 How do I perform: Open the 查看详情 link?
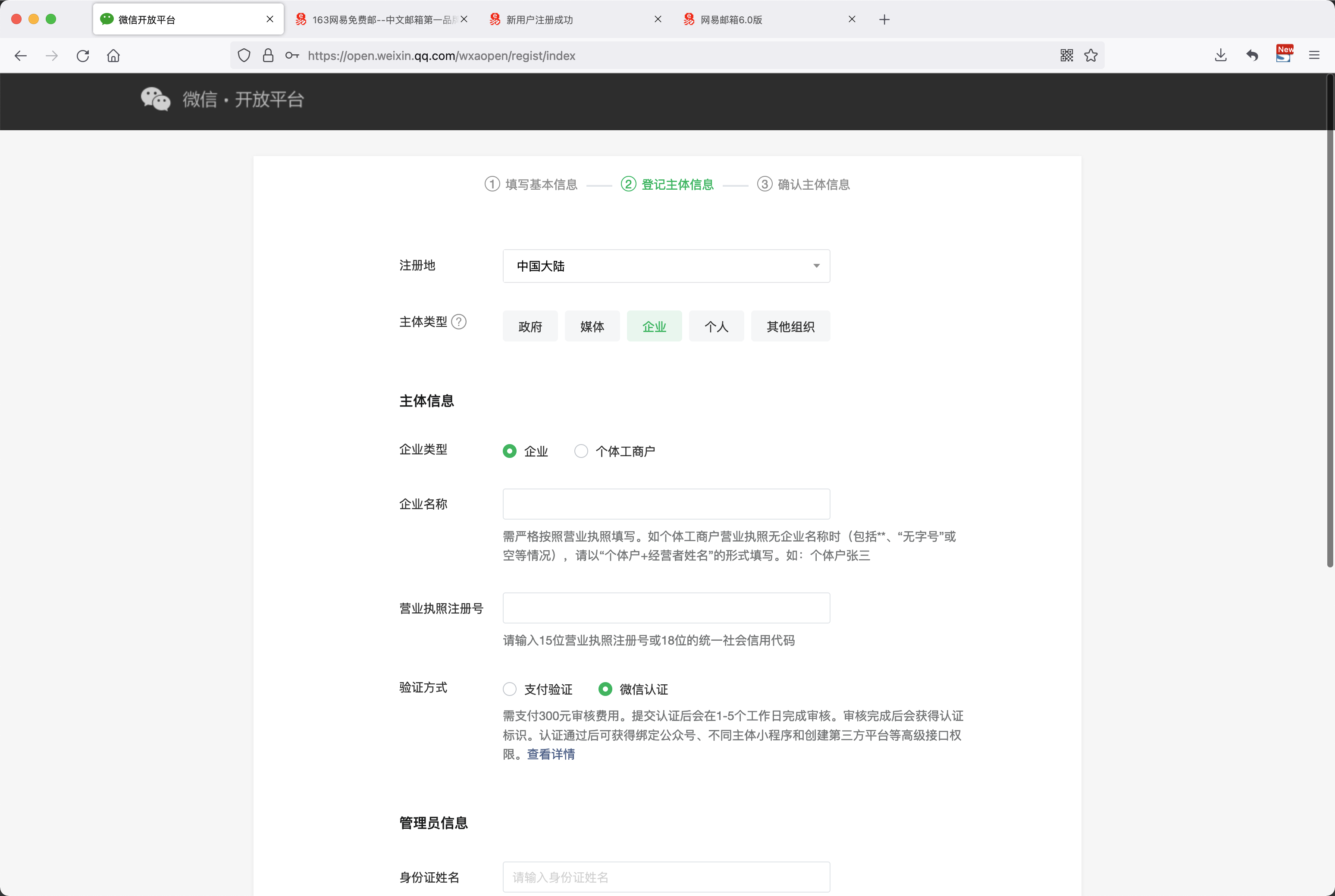tap(550, 754)
